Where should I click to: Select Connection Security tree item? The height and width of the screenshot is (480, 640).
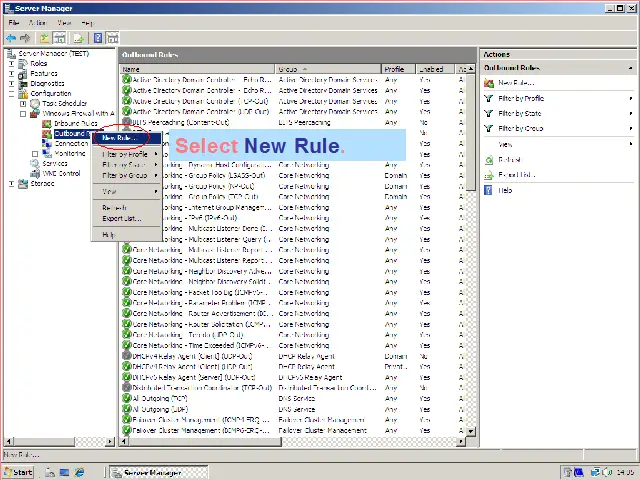click(x=71, y=144)
